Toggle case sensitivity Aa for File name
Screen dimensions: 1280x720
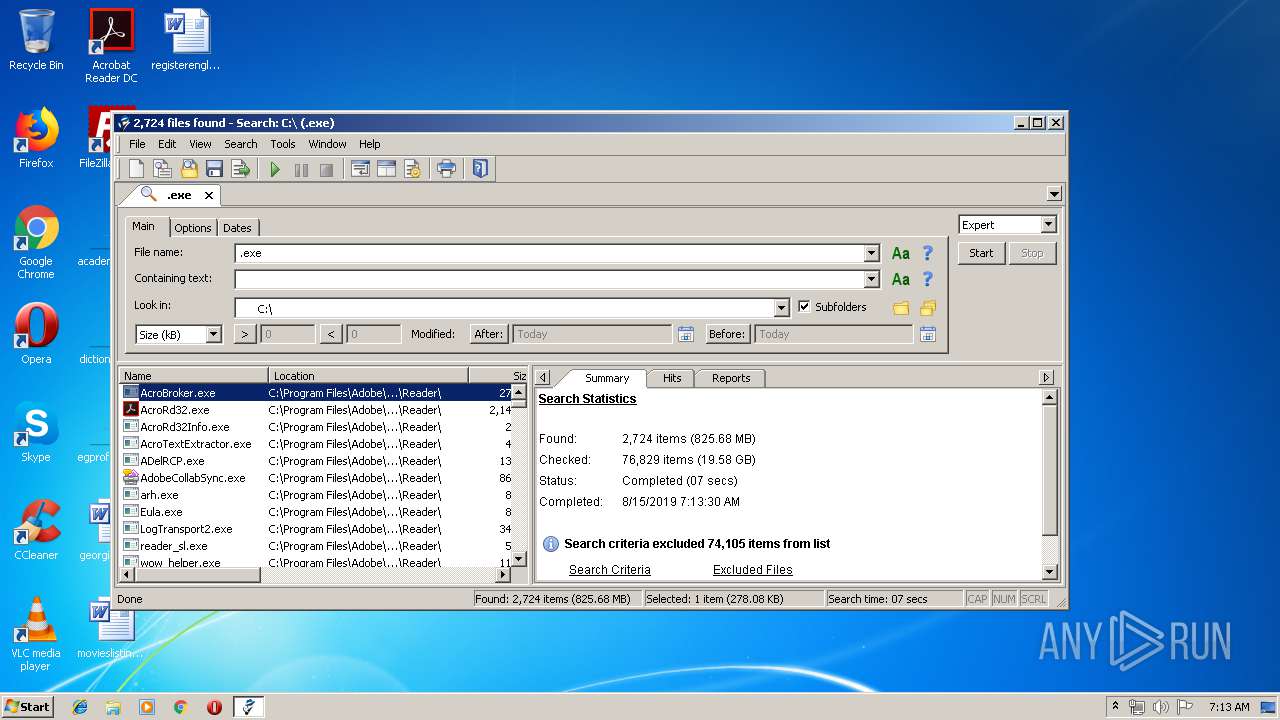point(901,253)
